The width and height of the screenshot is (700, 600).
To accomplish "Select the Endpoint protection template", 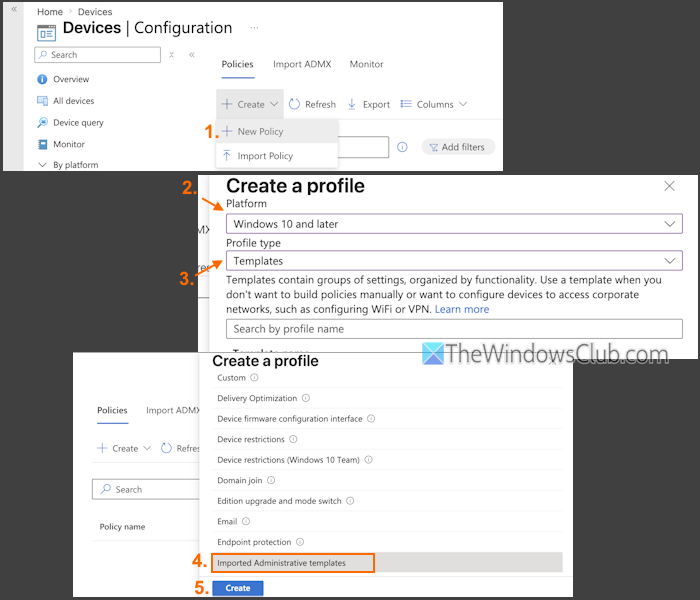I will pyautogui.click(x=254, y=542).
